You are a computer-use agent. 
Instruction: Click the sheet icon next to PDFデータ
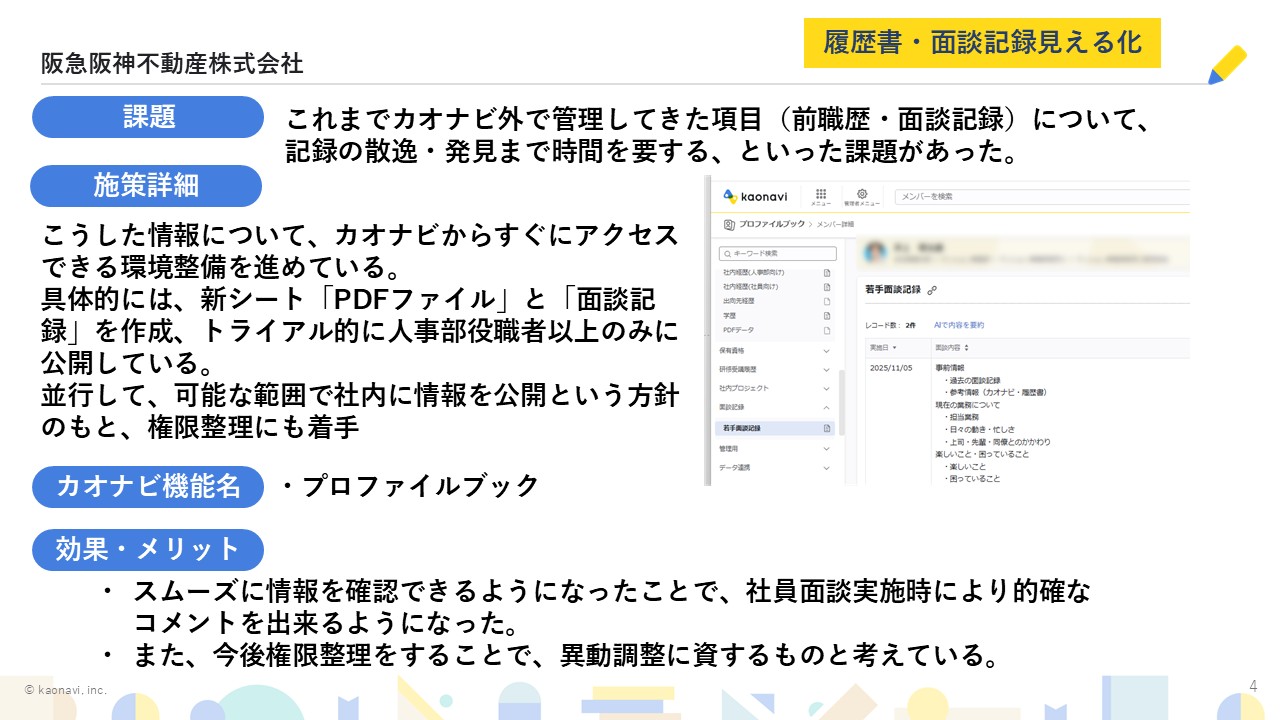[x=827, y=330]
